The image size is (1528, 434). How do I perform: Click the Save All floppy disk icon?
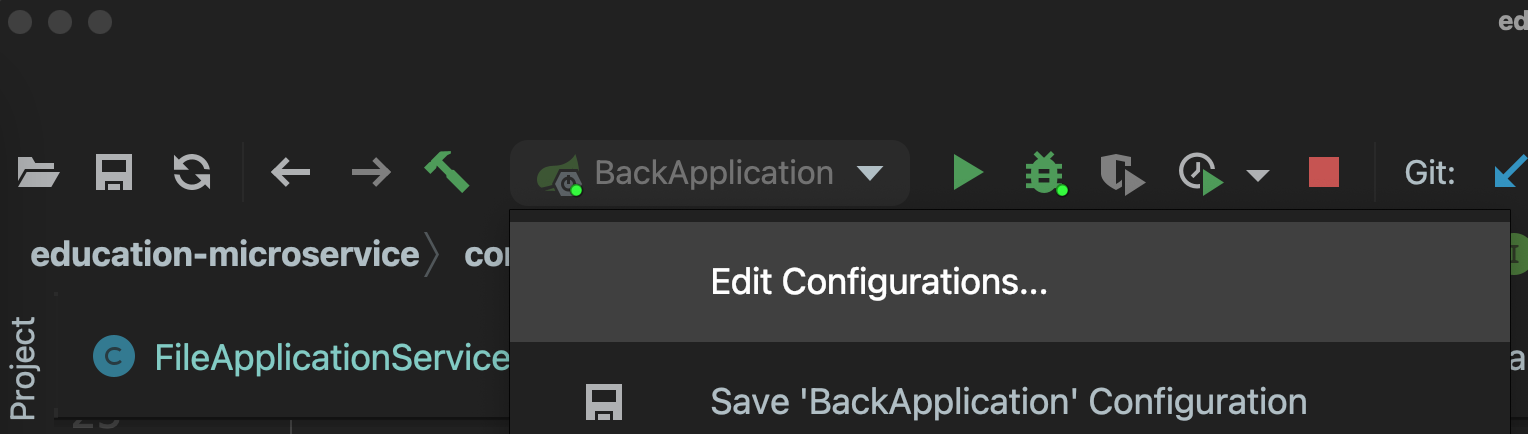tap(114, 173)
